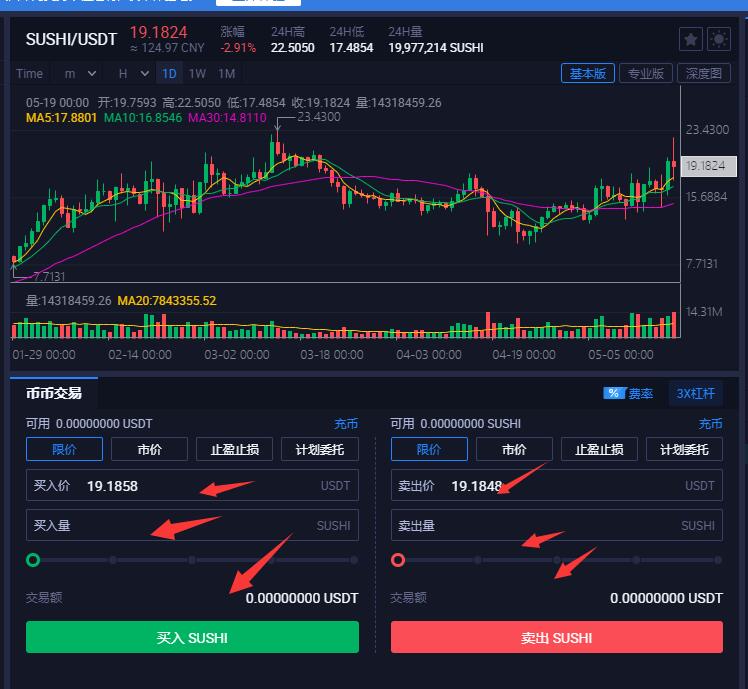
Task: Select 计划委托 on buy side
Action: (x=320, y=449)
